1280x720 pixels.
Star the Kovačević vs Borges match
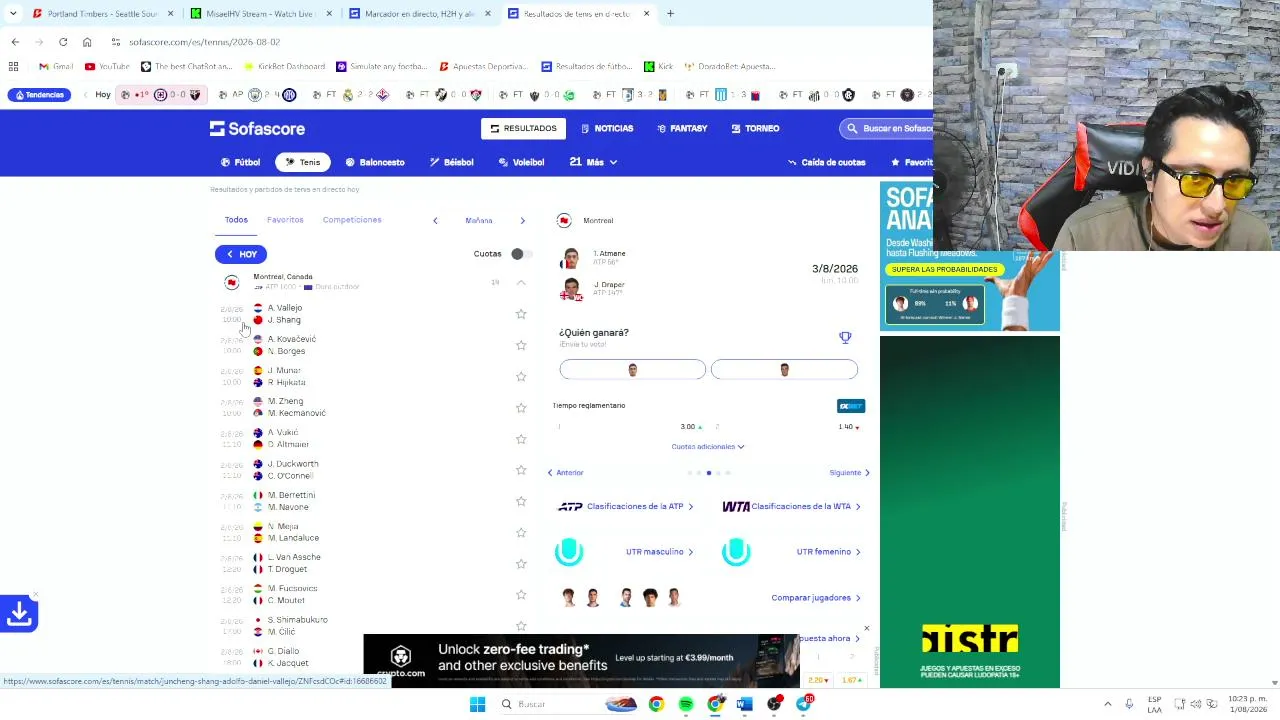[x=521, y=345]
